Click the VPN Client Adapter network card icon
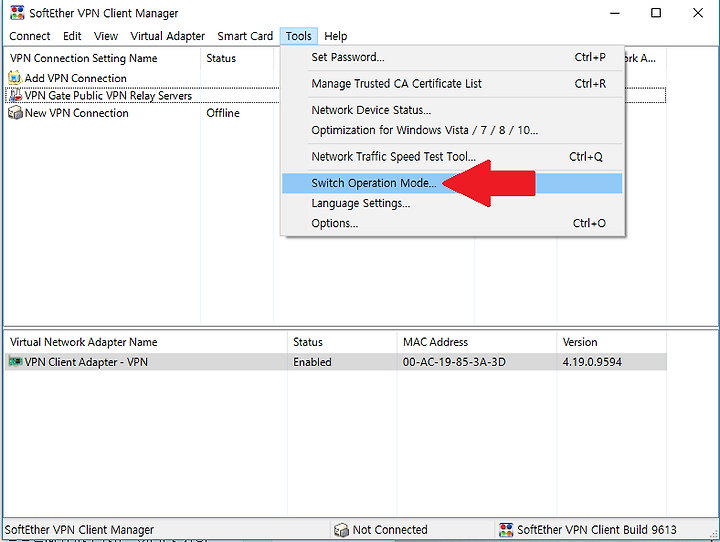The image size is (720, 542). (x=15, y=362)
